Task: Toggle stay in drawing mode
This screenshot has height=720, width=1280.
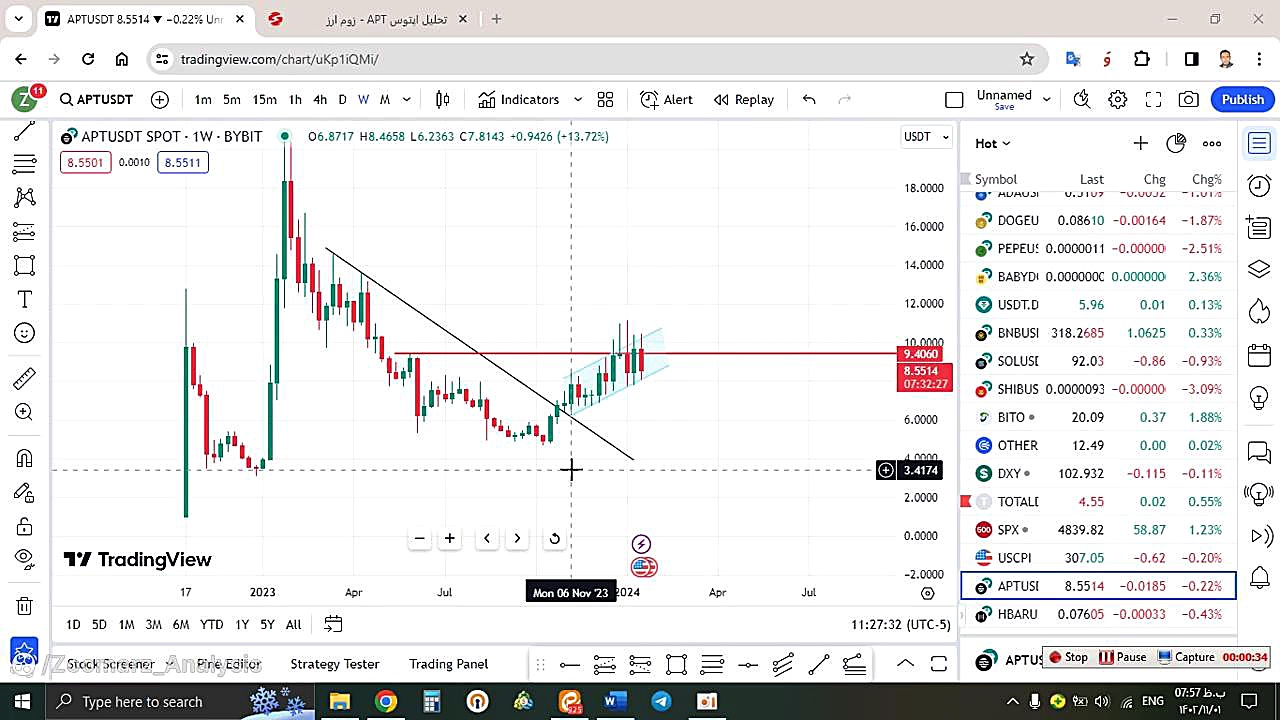Action: pos(24,492)
